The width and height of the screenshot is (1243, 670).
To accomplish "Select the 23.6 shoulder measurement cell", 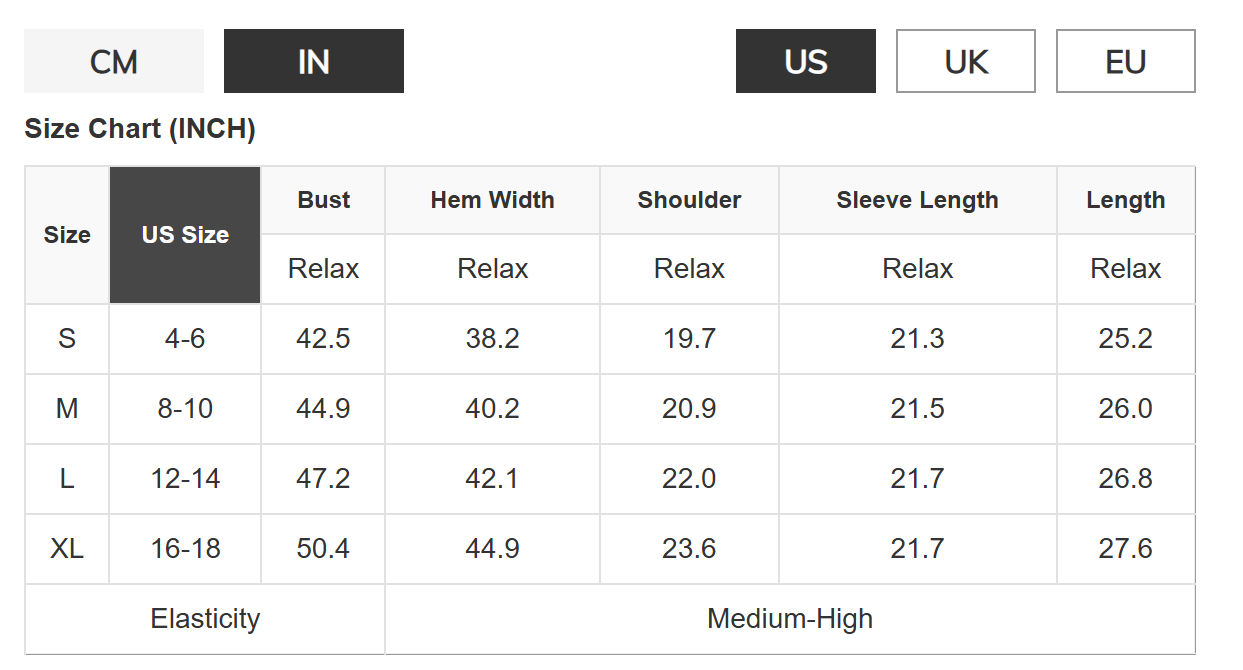I will (x=689, y=549).
